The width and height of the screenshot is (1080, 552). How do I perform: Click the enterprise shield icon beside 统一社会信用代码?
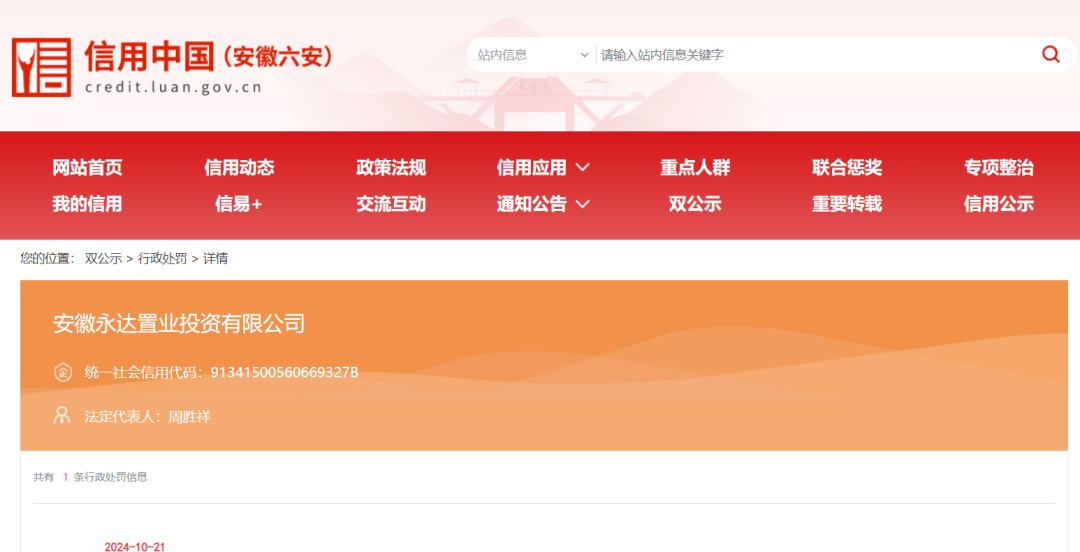click(63, 372)
